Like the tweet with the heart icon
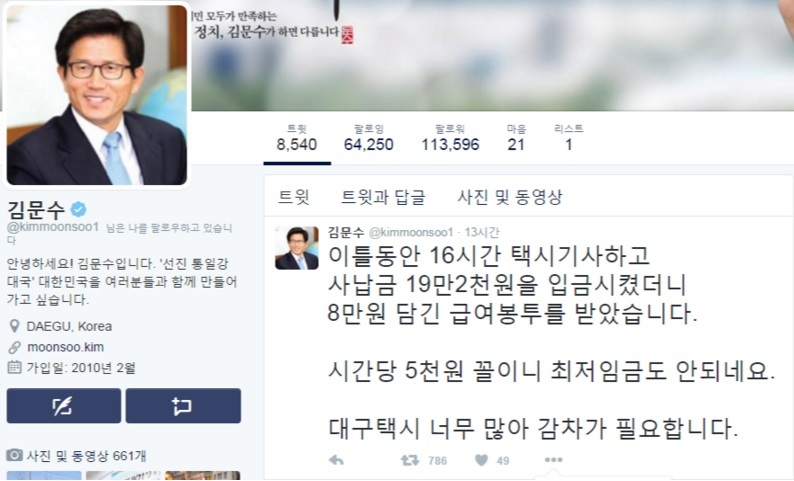The image size is (794, 481). tap(482, 460)
